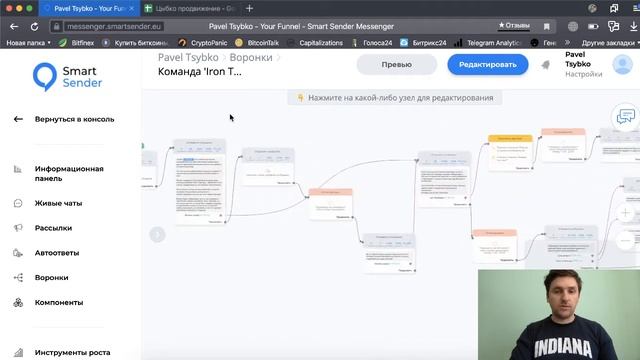
Task: Open Компоненты cubes icon
Action: coord(18,302)
